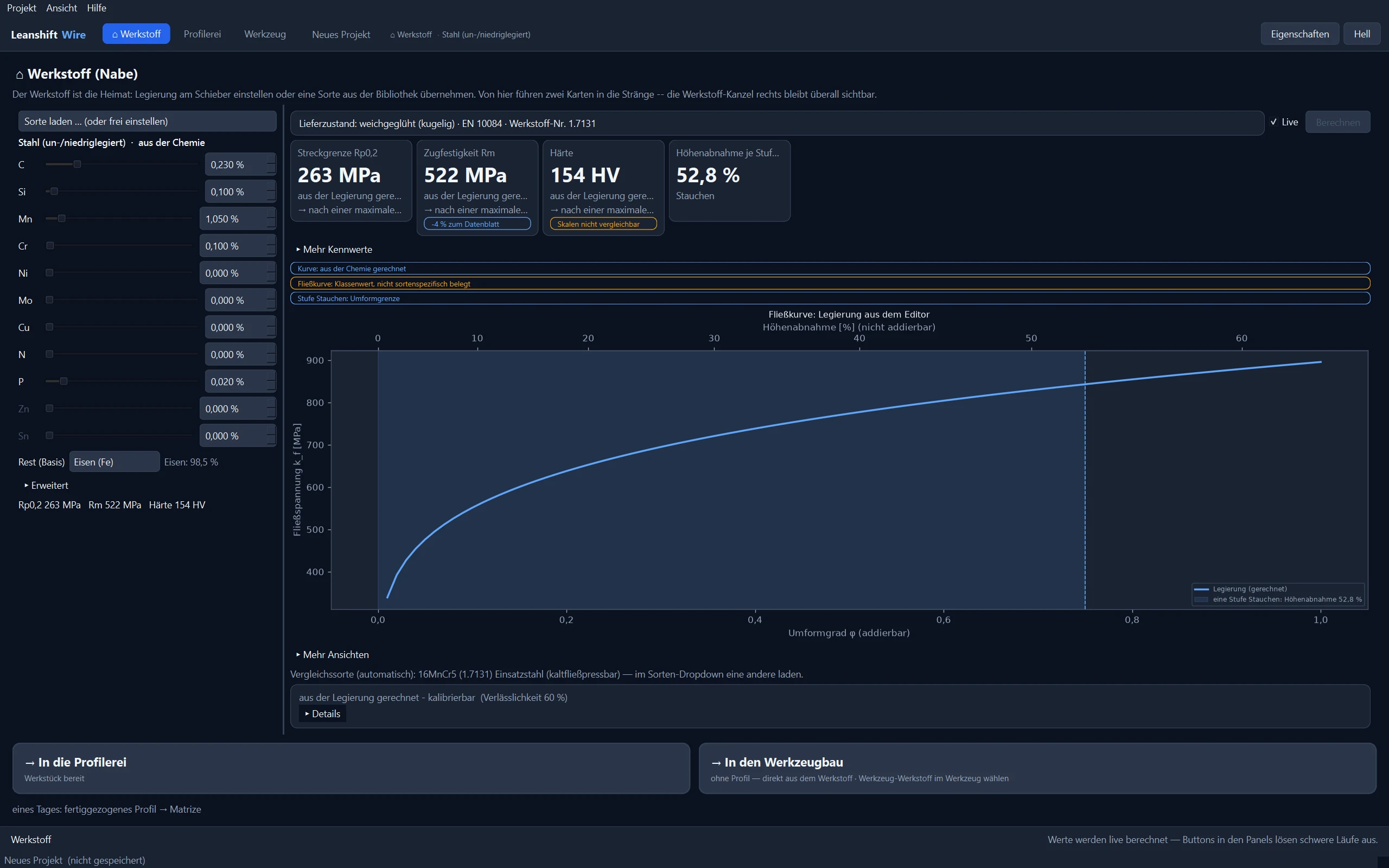Click 'Stufe Stauchen: Umformgrenze' banner

(x=830, y=298)
